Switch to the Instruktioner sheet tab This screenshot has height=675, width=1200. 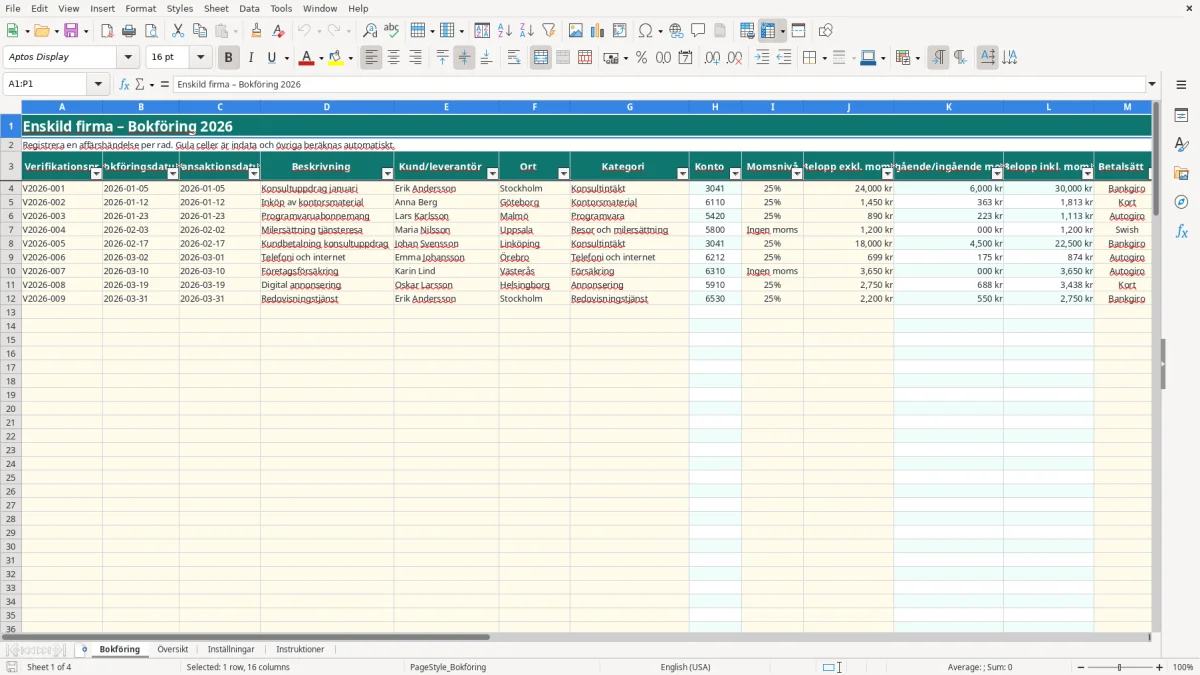300,649
